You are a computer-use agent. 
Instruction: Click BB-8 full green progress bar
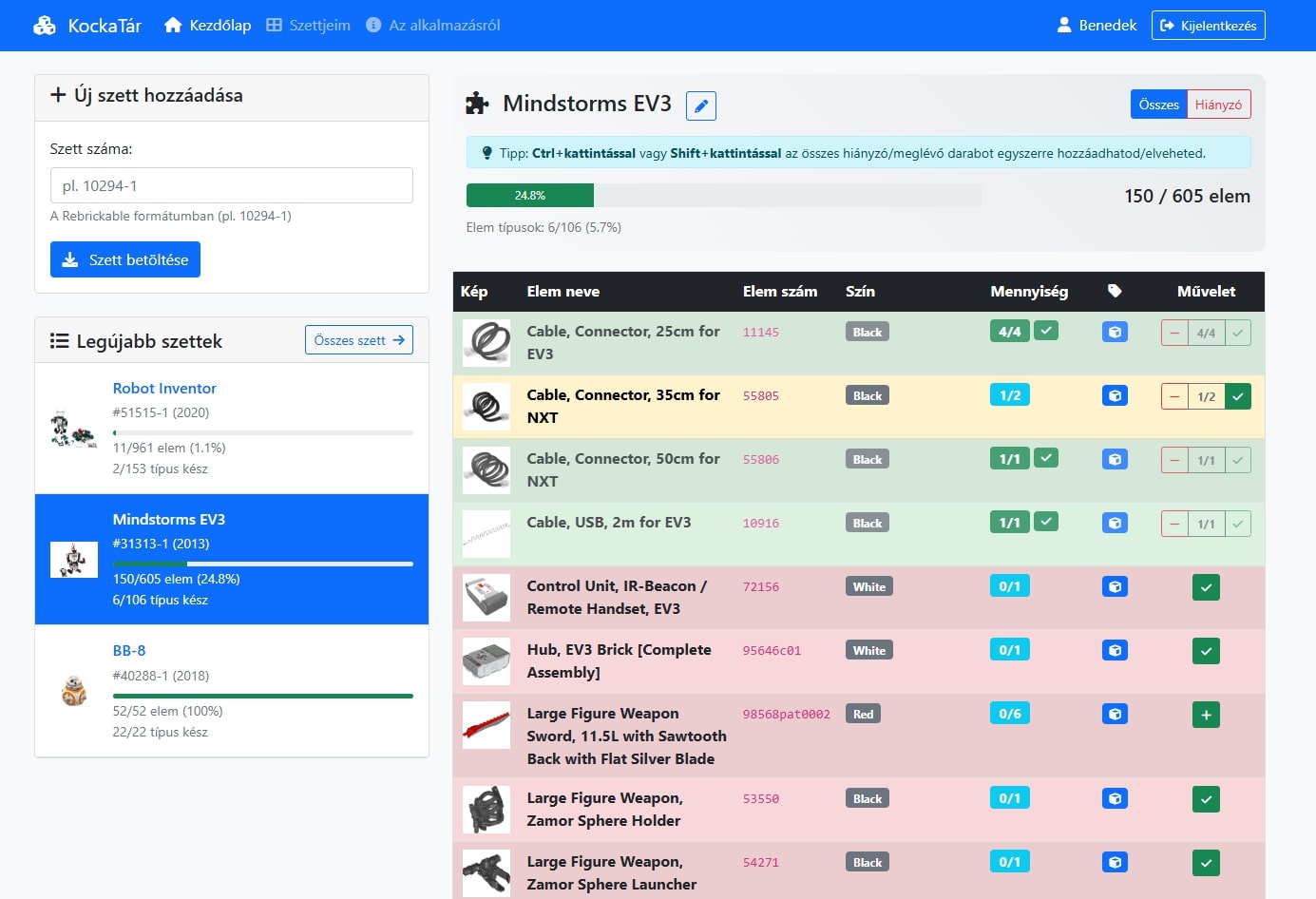coord(263,696)
